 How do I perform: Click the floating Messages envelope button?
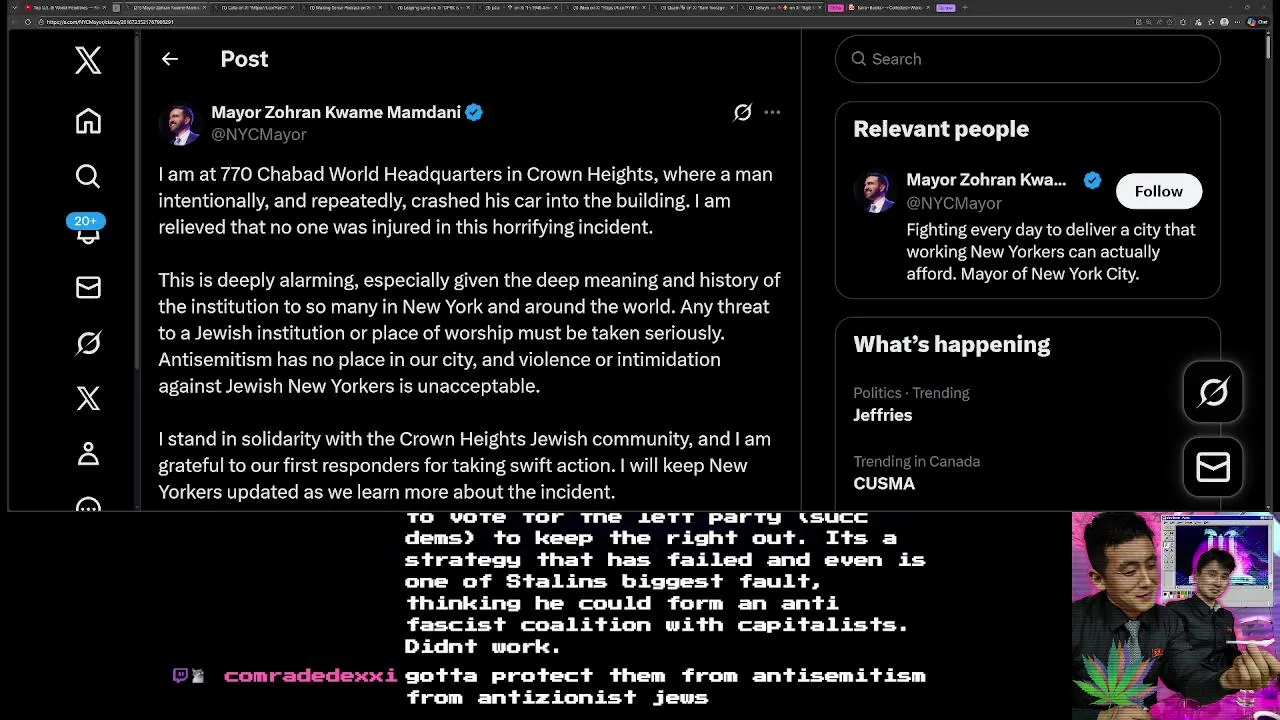[x=1213, y=467]
